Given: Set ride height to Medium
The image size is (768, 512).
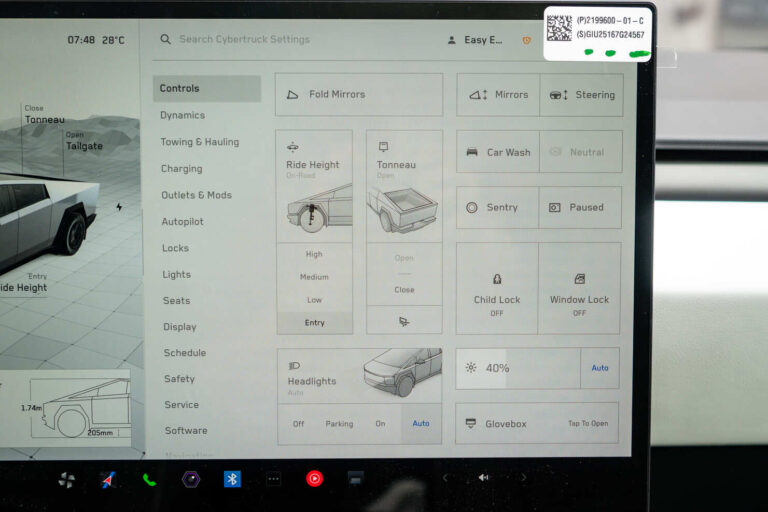Looking at the screenshot, I should point(314,277).
